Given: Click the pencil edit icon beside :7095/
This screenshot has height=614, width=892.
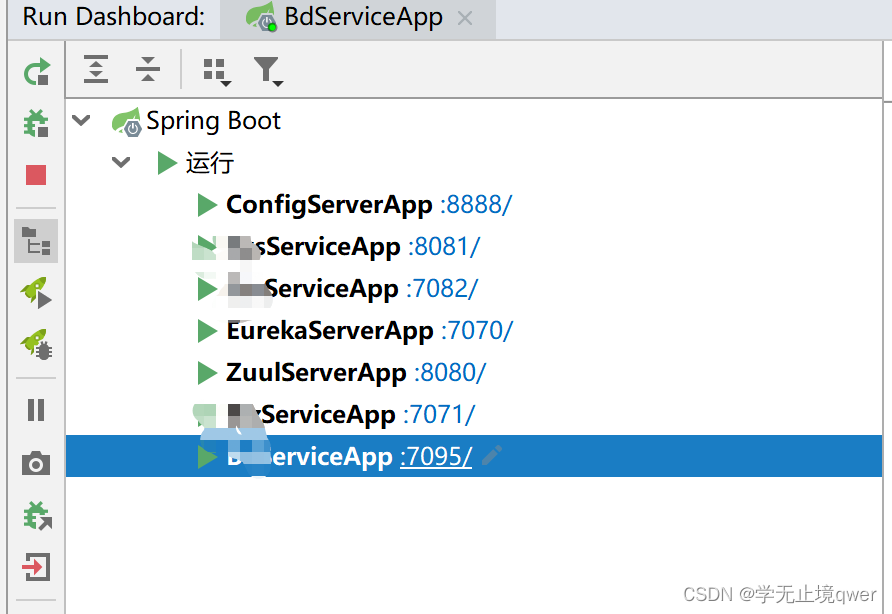Looking at the screenshot, I should 492,456.
